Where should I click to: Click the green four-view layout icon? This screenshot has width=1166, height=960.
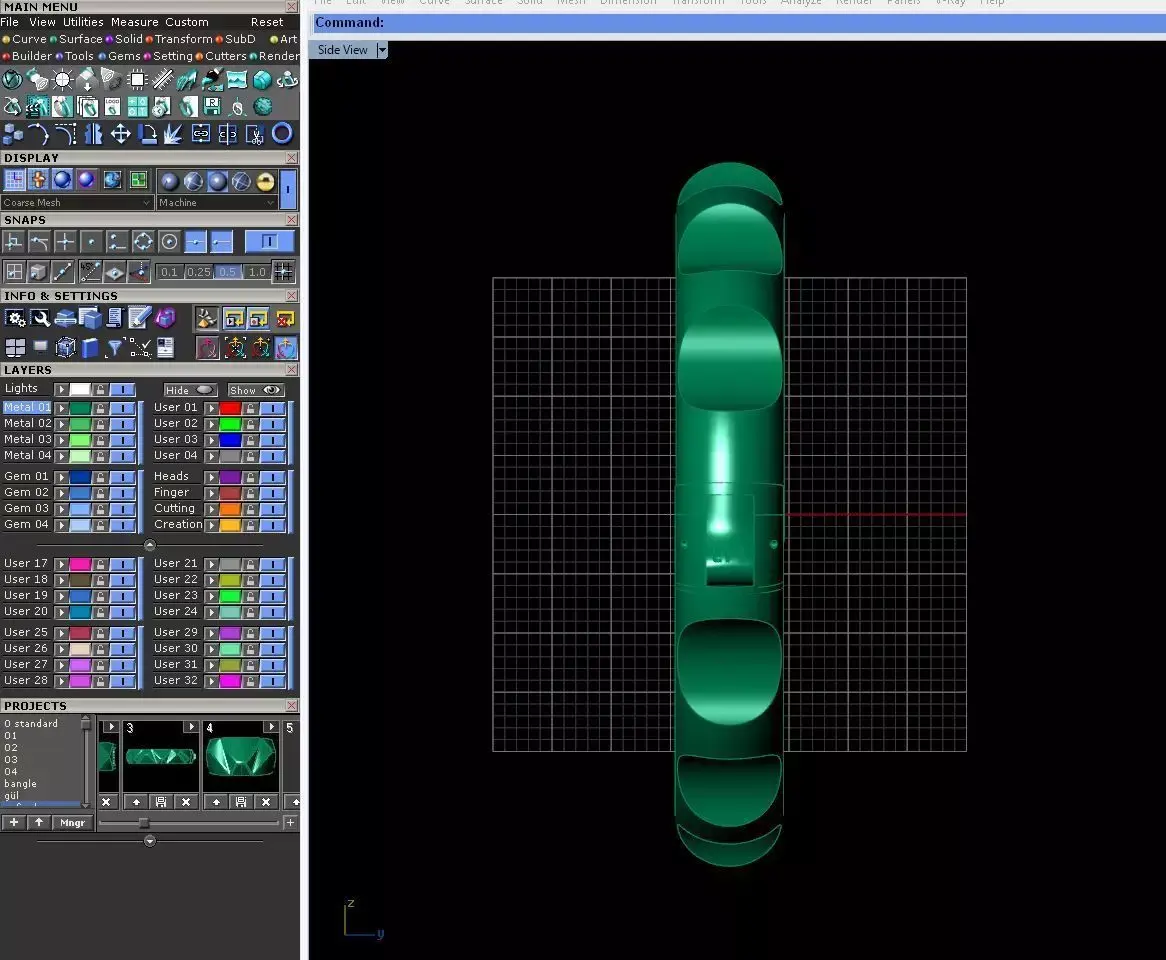(138, 180)
